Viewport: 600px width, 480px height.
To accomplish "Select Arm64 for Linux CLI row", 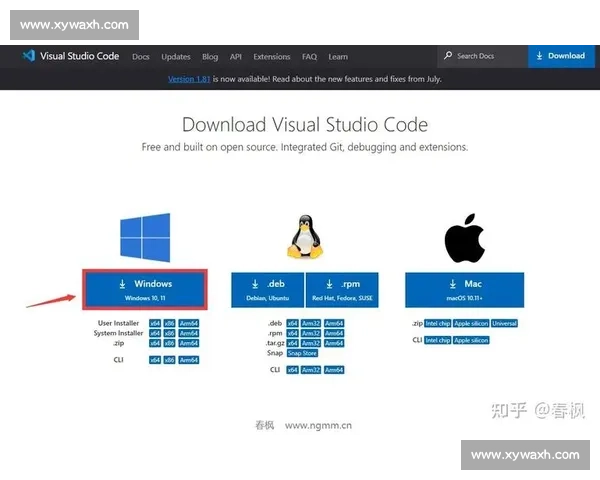I will 334,370.
